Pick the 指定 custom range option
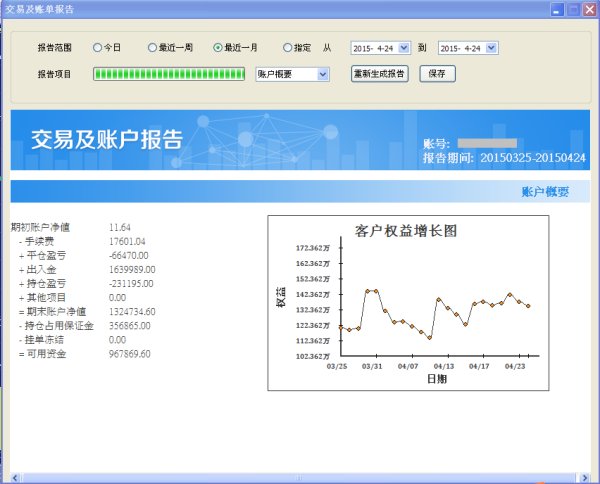The image size is (600, 484). 288,47
